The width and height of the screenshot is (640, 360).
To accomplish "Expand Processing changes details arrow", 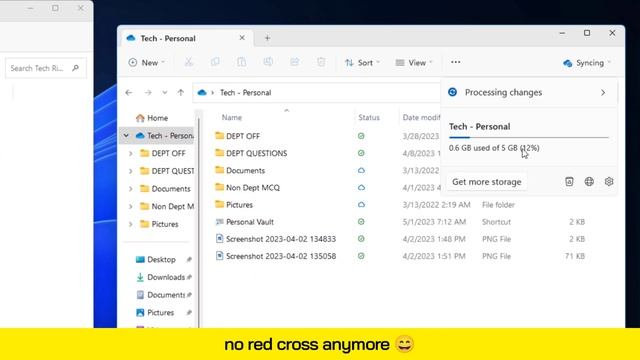I will (603, 93).
